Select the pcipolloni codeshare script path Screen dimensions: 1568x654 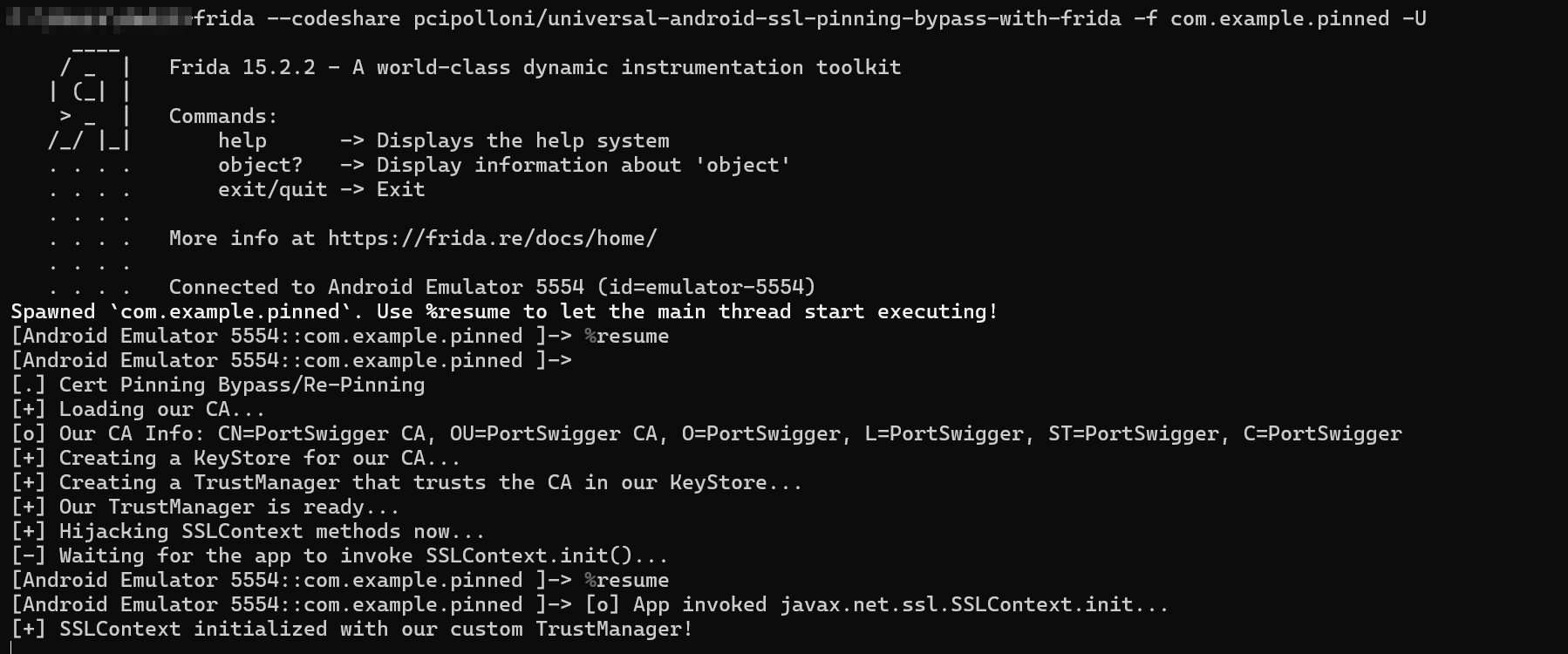[x=767, y=18]
